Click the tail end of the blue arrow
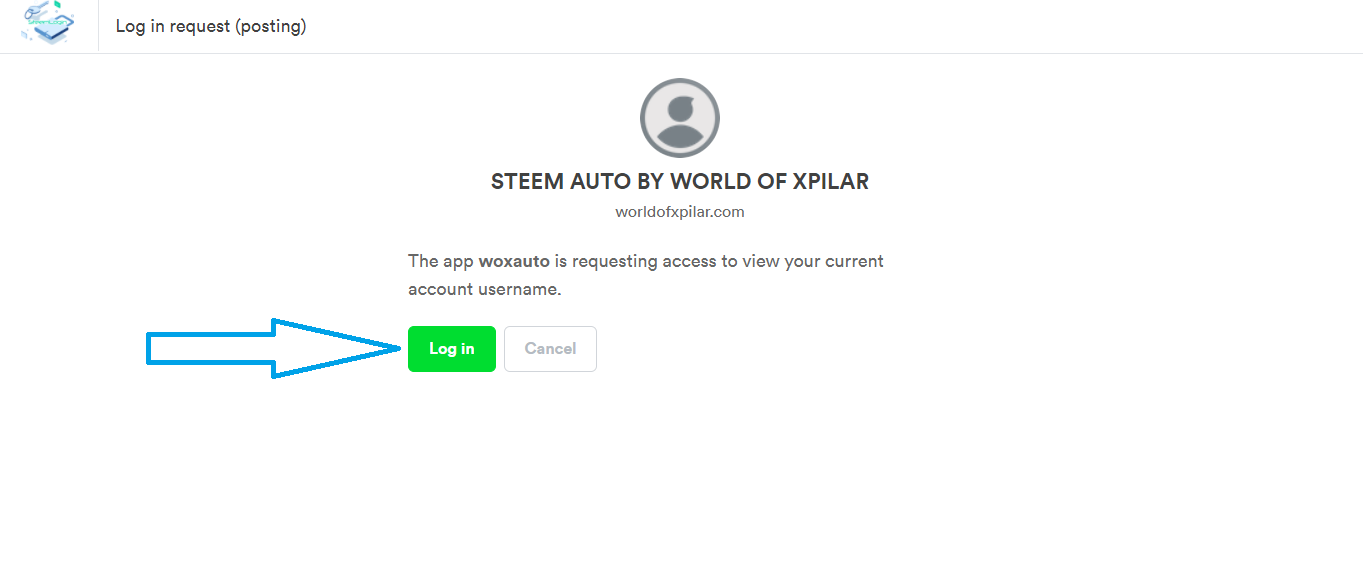The height and width of the screenshot is (575, 1363). point(152,348)
